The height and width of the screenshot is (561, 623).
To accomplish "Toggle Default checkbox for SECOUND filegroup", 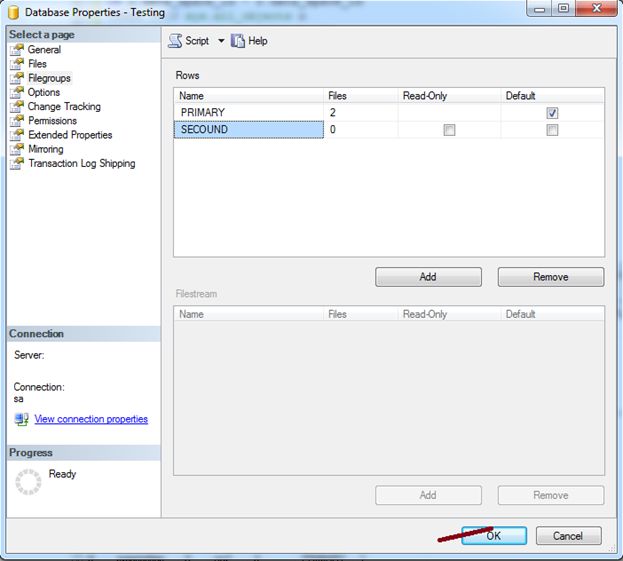I will point(552,130).
